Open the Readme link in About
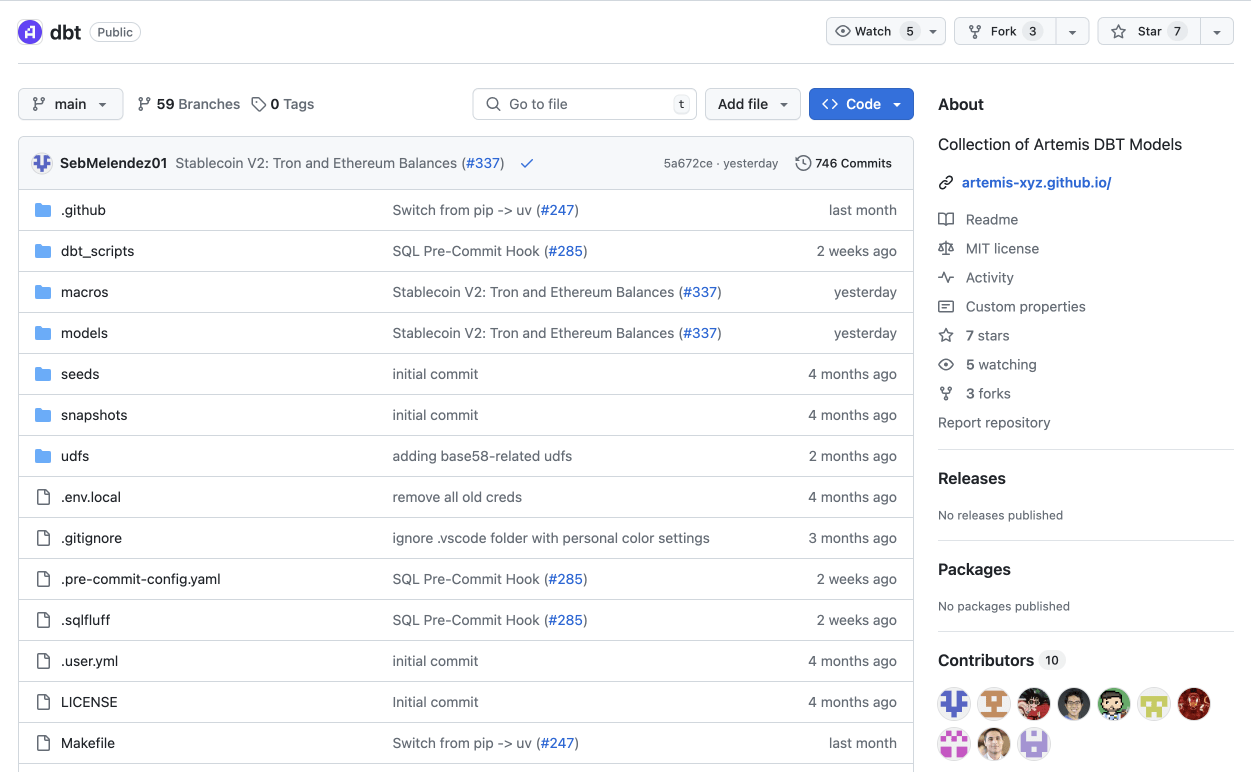This screenshot has width=1251, height=772. (x=992, y=219)
